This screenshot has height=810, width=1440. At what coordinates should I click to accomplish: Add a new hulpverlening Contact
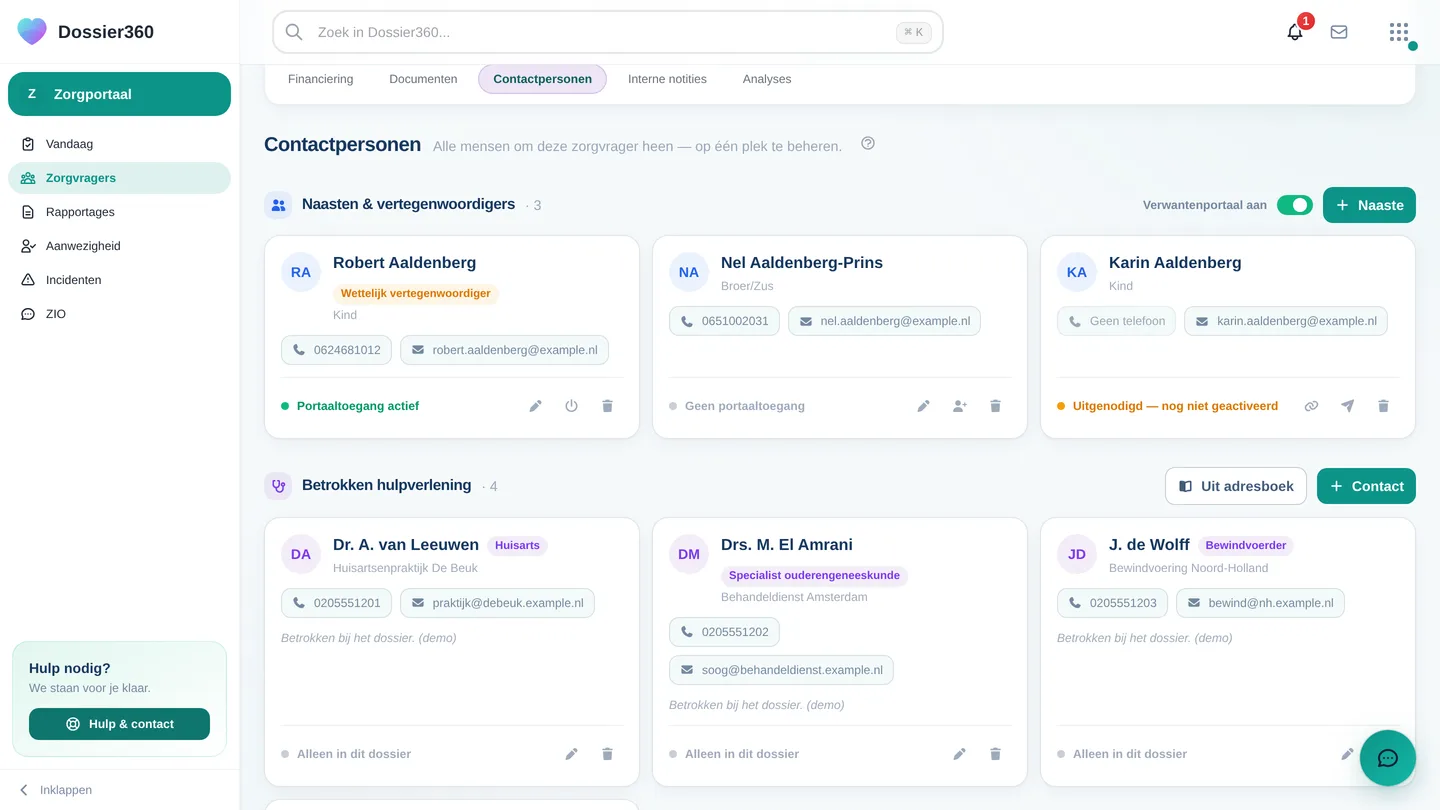click(1366, 486)
